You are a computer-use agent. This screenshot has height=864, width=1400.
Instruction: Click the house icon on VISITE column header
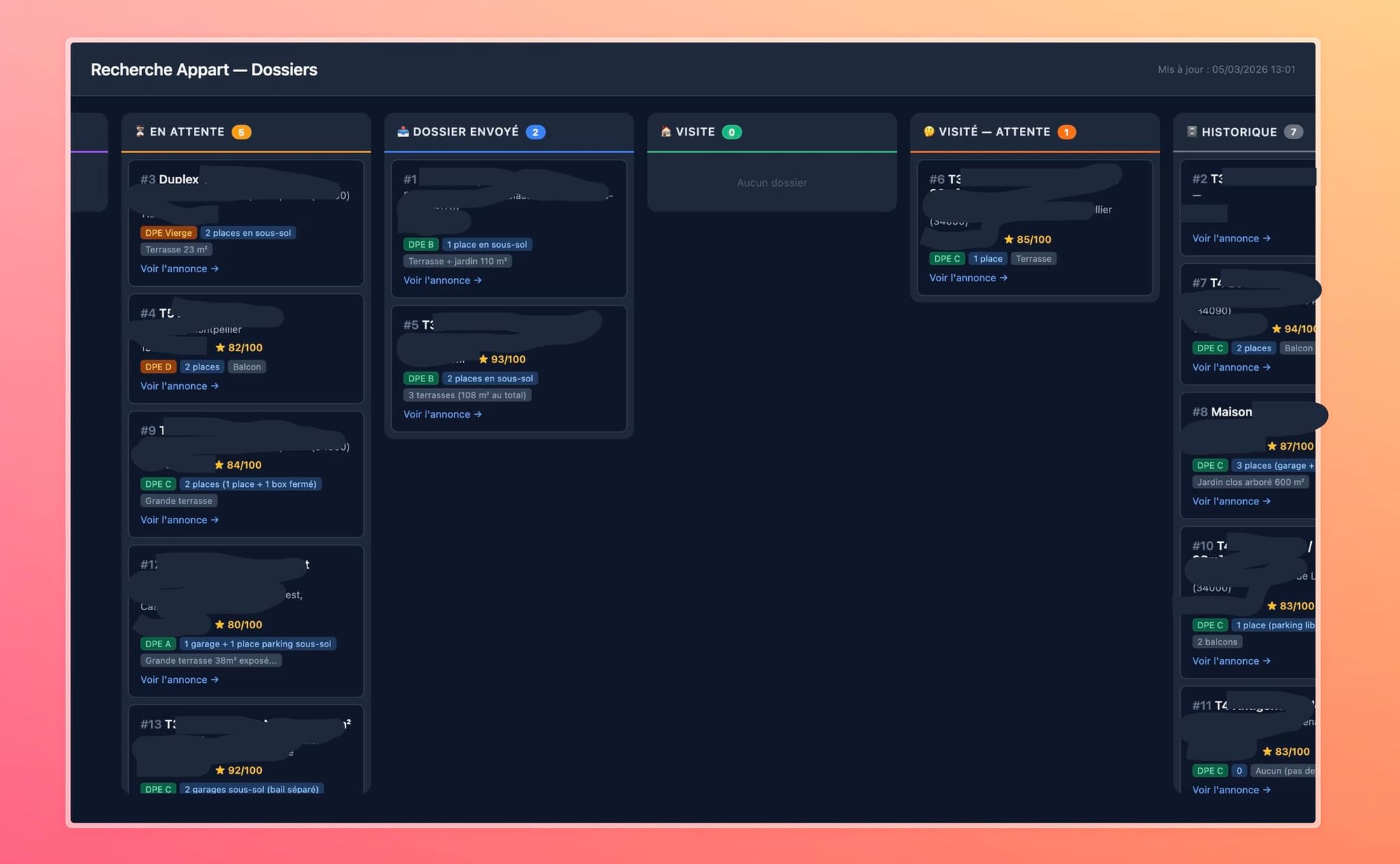pos(666,132)
